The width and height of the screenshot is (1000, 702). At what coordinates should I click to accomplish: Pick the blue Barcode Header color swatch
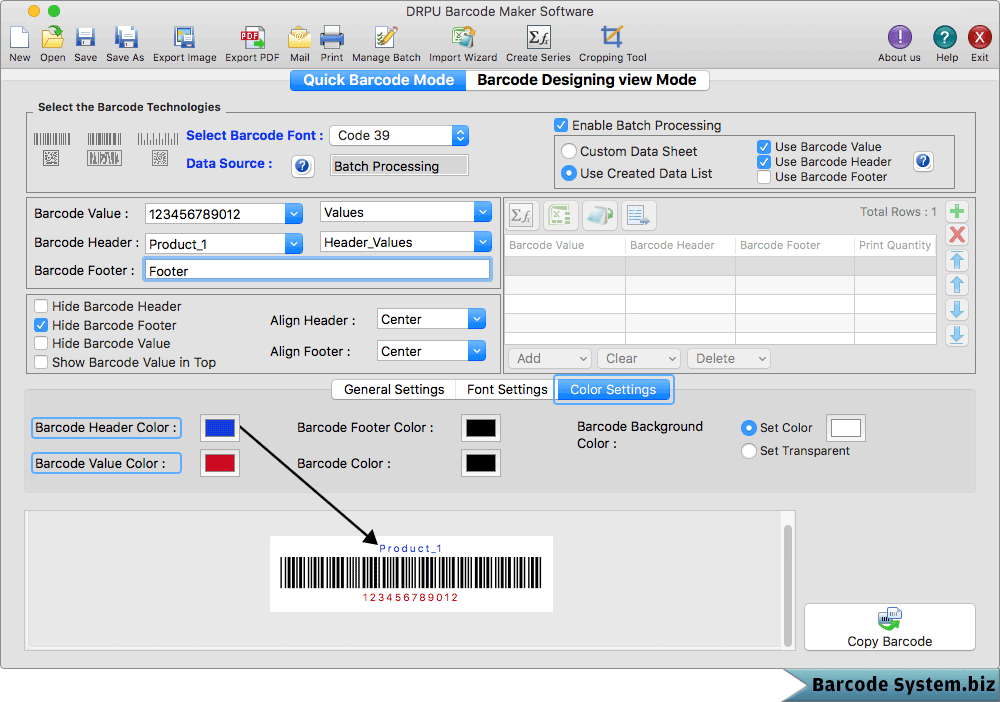tap(220, 428)
